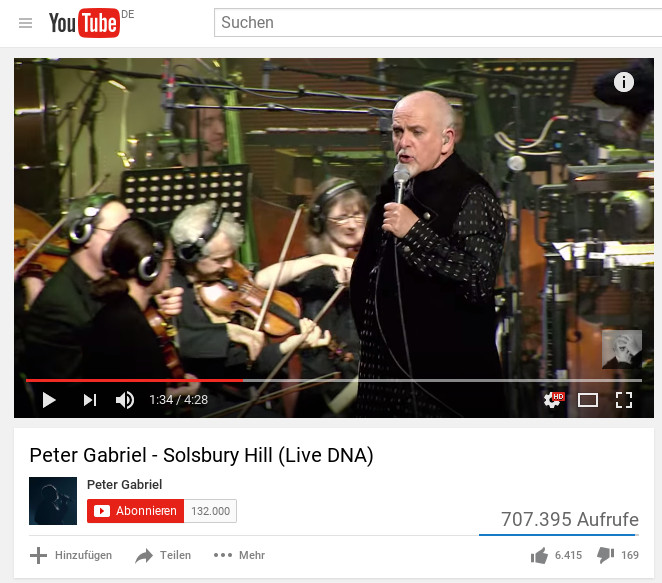
Task: Enter fullscreen mode
Action: point(624,400)
